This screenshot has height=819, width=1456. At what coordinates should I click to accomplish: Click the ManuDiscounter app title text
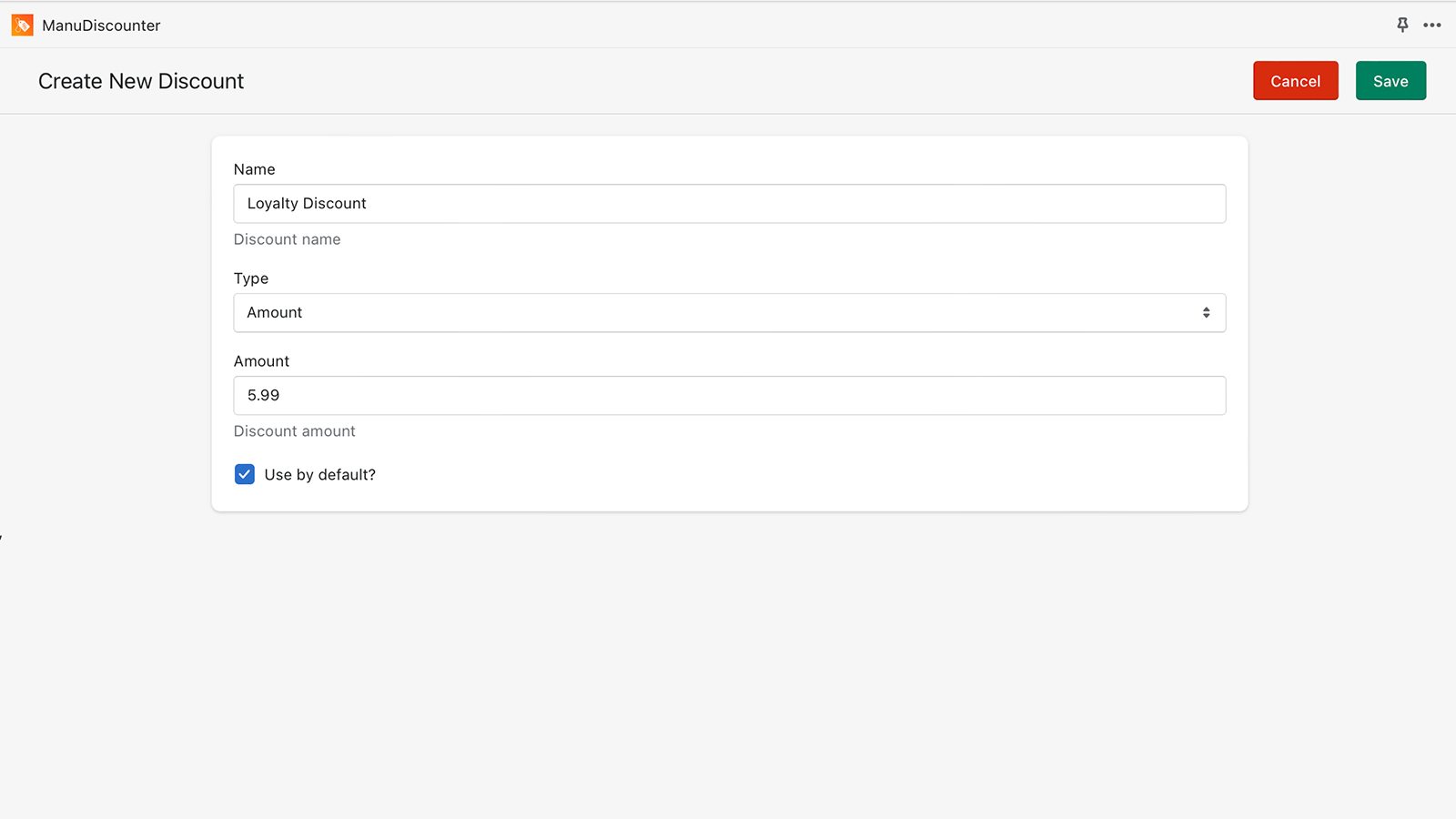coord(101,25)
